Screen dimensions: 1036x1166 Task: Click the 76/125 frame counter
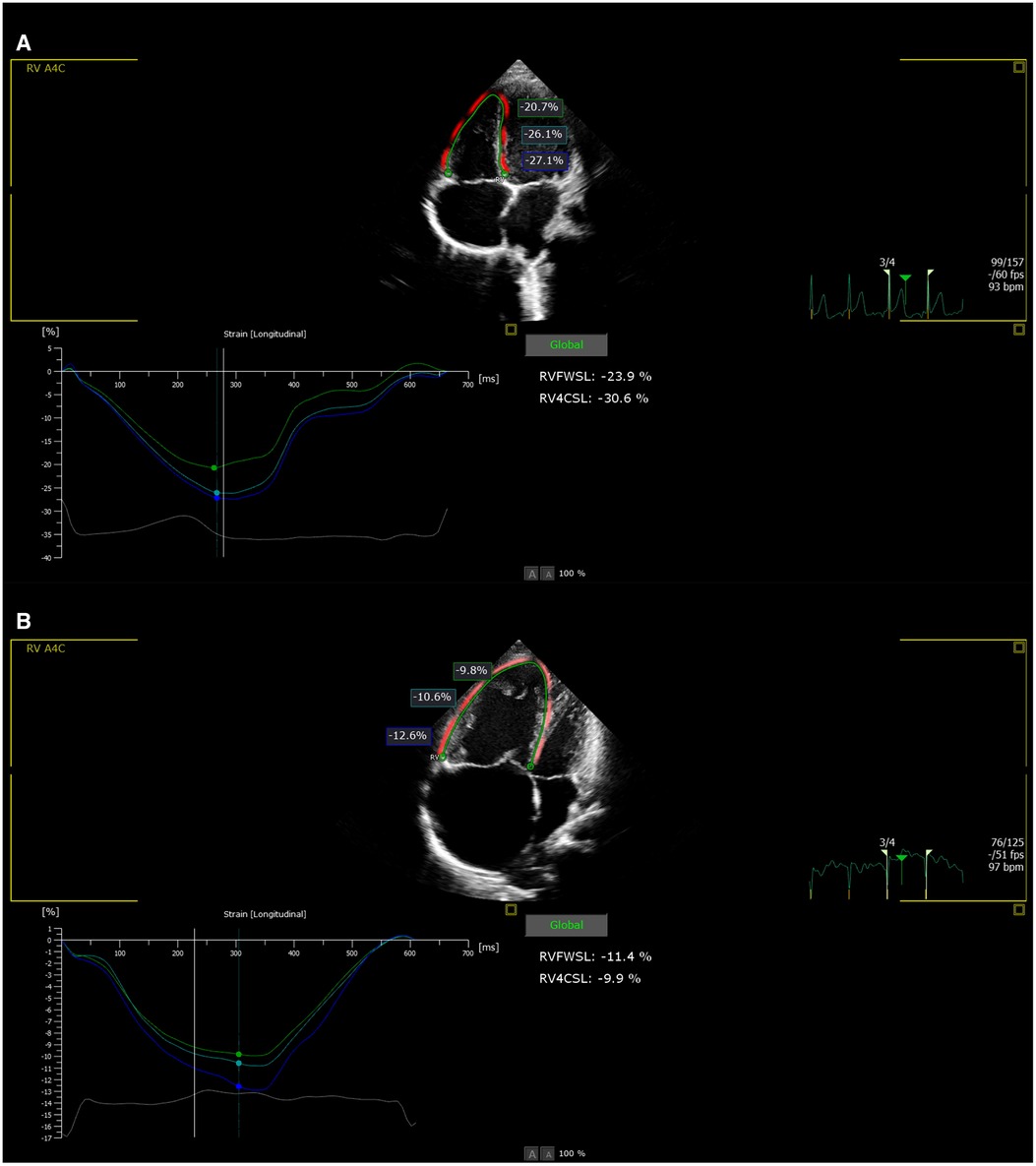[x=1007, y=842]
